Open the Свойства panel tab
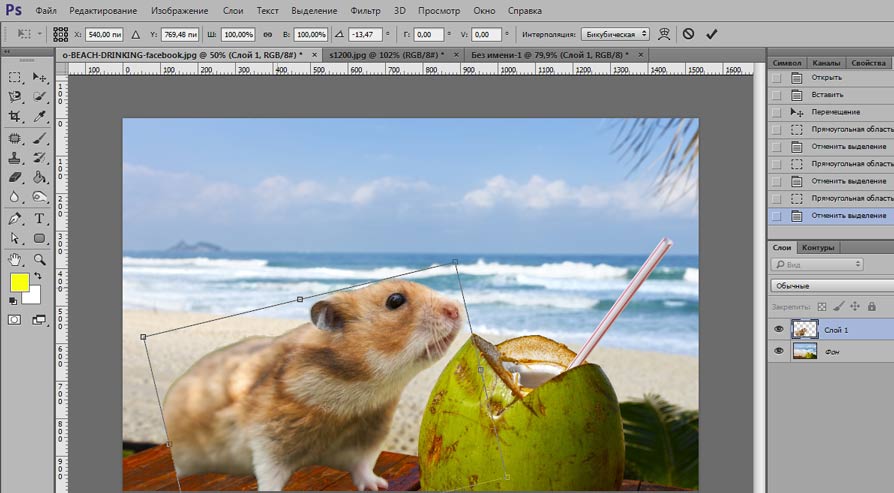The height and width of the screenshot is (493, 894). click(868, 63)
